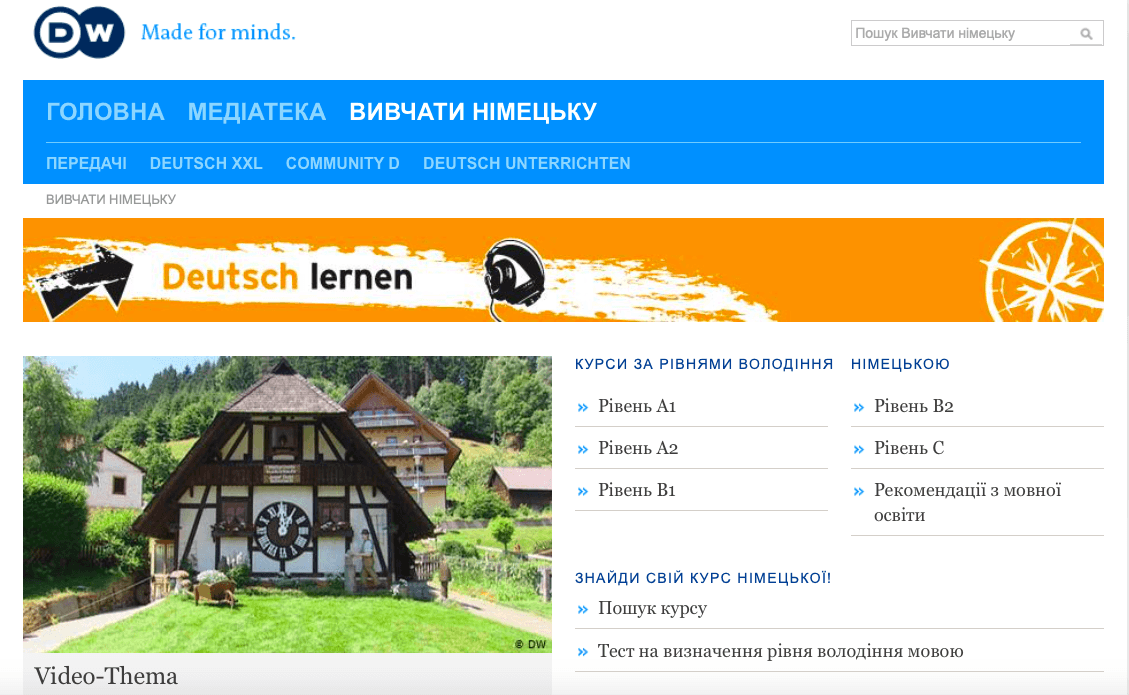
Task: Open the language level placement test link
Action: (x=780, y=651)
